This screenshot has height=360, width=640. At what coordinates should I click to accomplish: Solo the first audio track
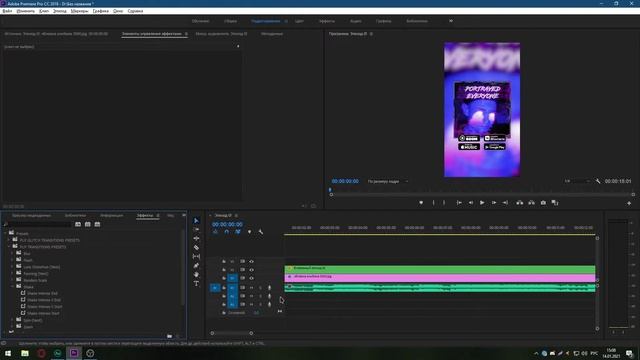coord(260,288)
